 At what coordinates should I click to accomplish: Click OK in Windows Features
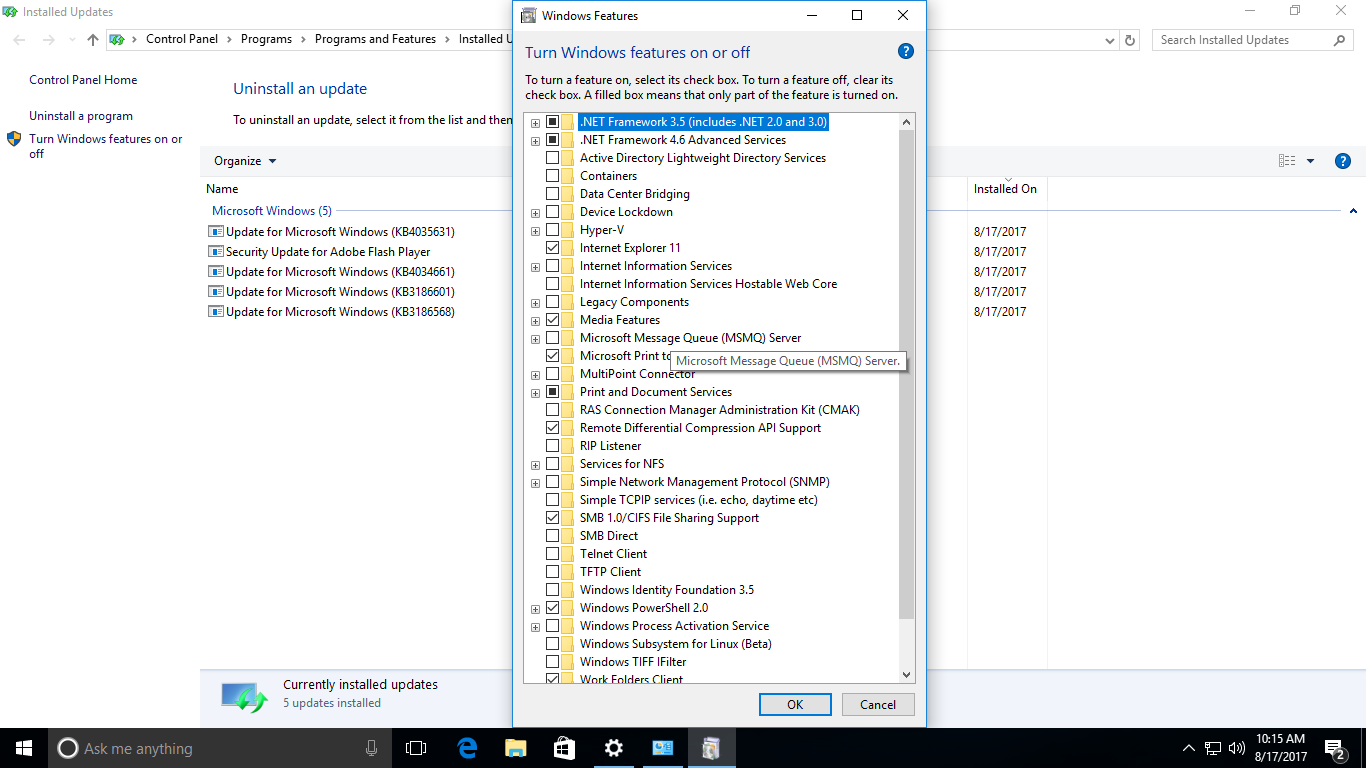(x=795, y=704)
